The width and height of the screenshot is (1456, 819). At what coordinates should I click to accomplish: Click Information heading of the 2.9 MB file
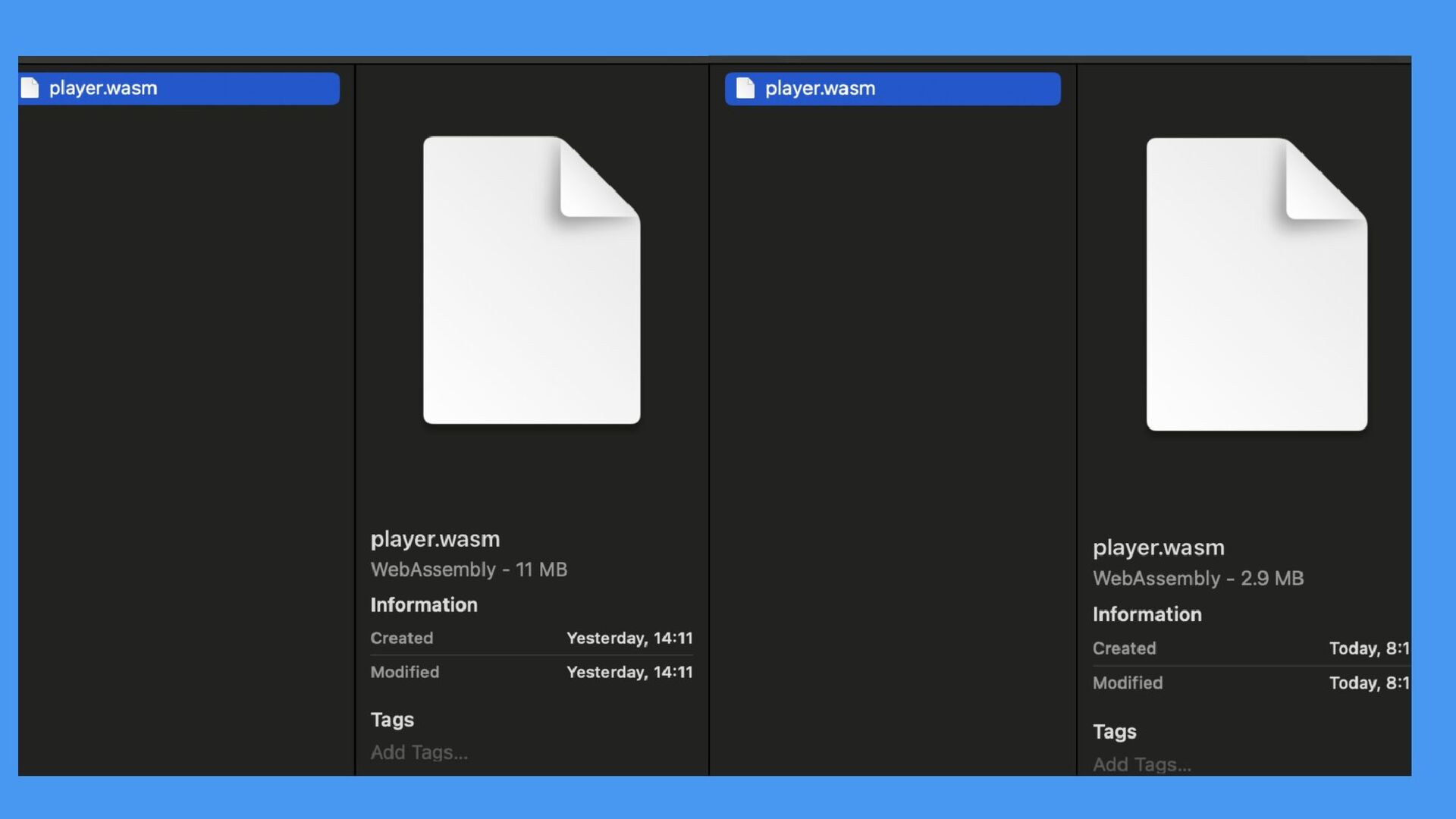point(1147,614)
